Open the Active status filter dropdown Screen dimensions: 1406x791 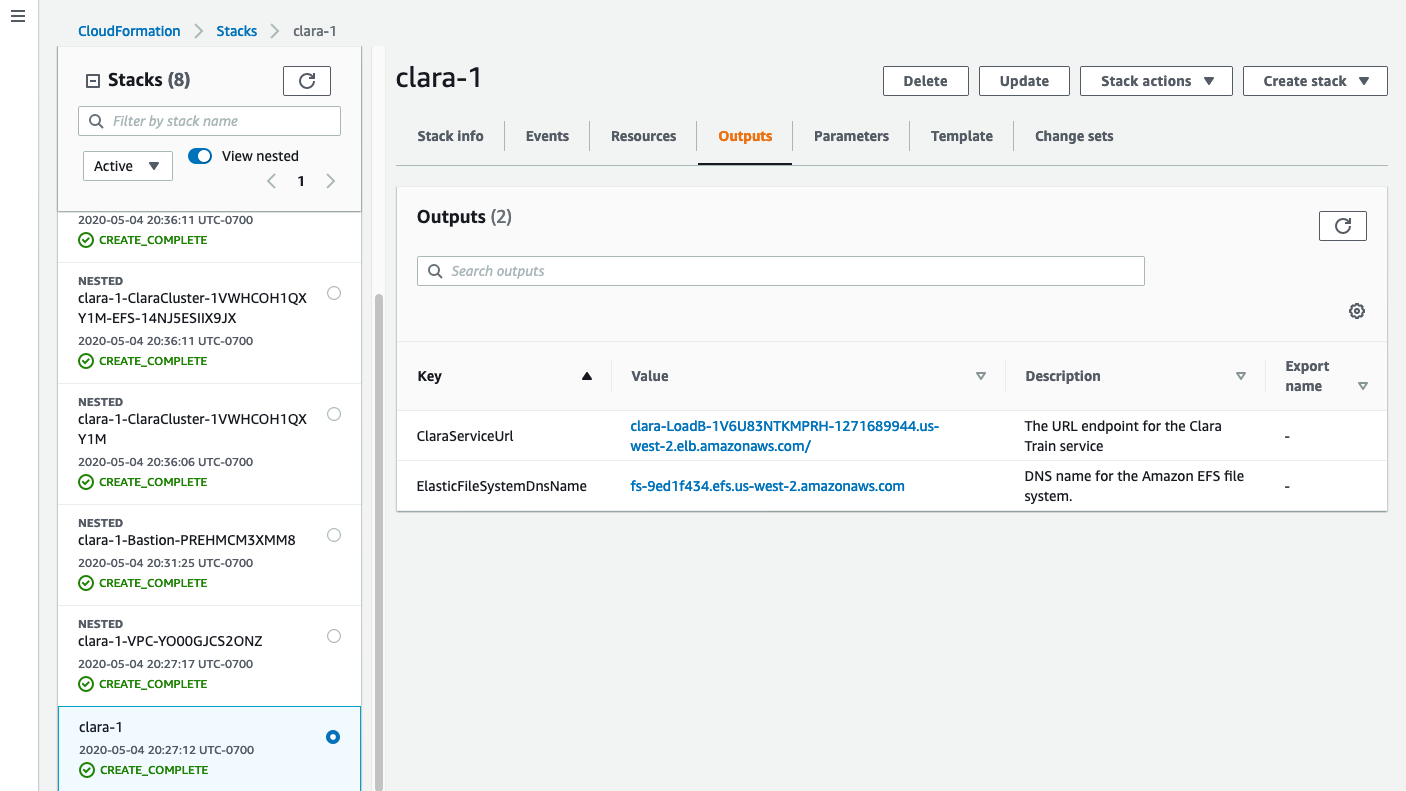click(x=128, y=166)
